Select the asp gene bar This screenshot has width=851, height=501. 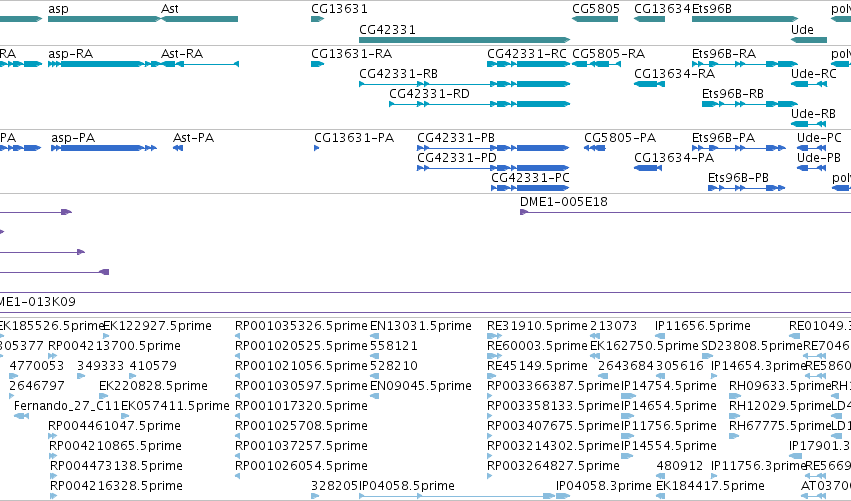[x=104, y=19]
